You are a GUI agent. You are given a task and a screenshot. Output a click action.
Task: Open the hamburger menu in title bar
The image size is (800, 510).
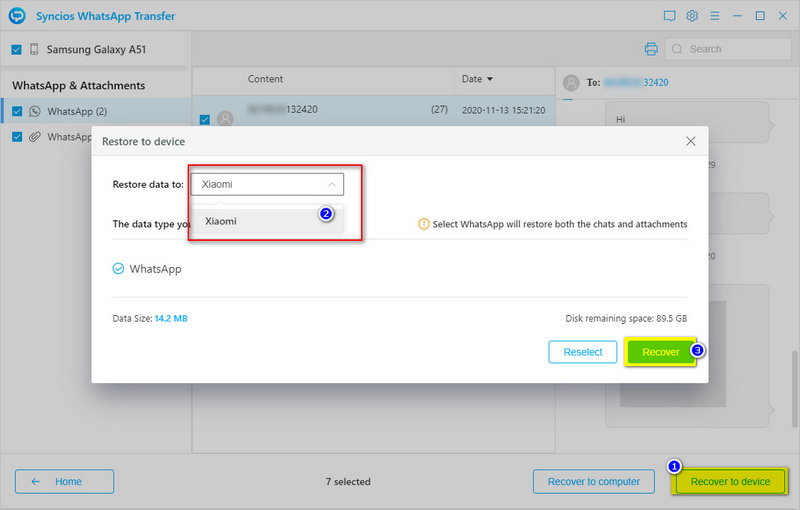tap(715, 16)
